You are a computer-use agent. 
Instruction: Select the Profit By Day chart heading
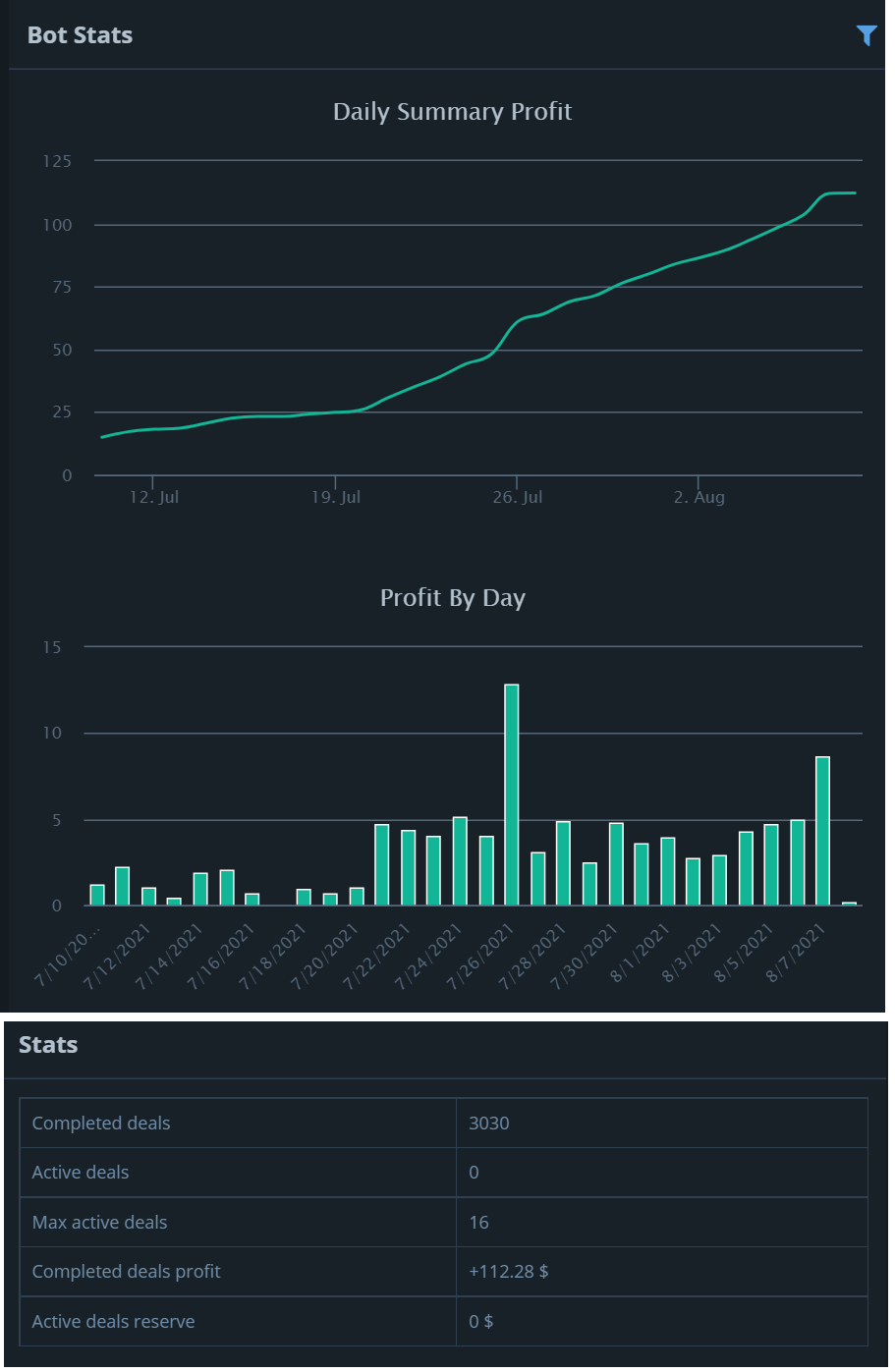pyautogui.click(x=452, y=598)
